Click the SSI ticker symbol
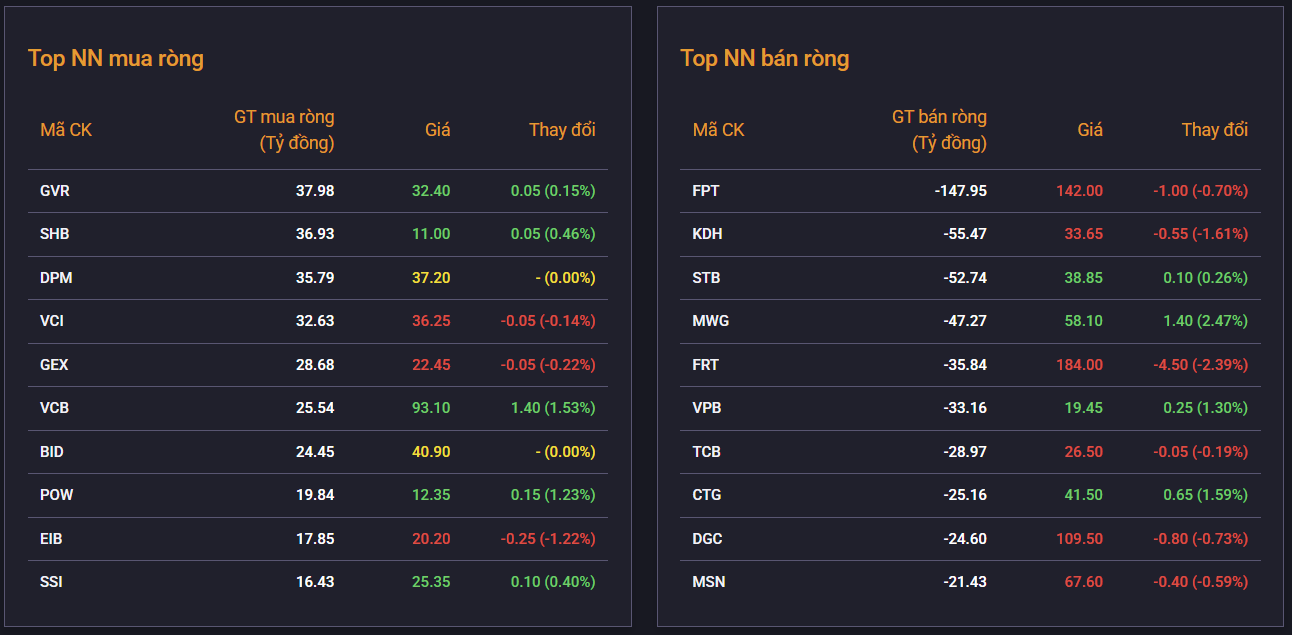This screenshot has width=1292, height=635. 51,582
